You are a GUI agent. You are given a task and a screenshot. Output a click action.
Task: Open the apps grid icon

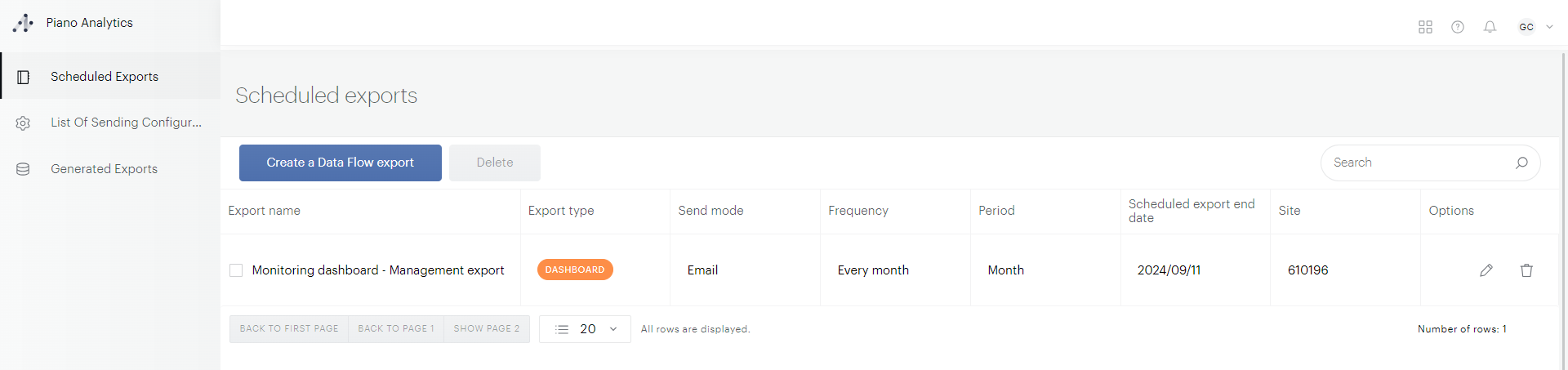coord(1425,27)
